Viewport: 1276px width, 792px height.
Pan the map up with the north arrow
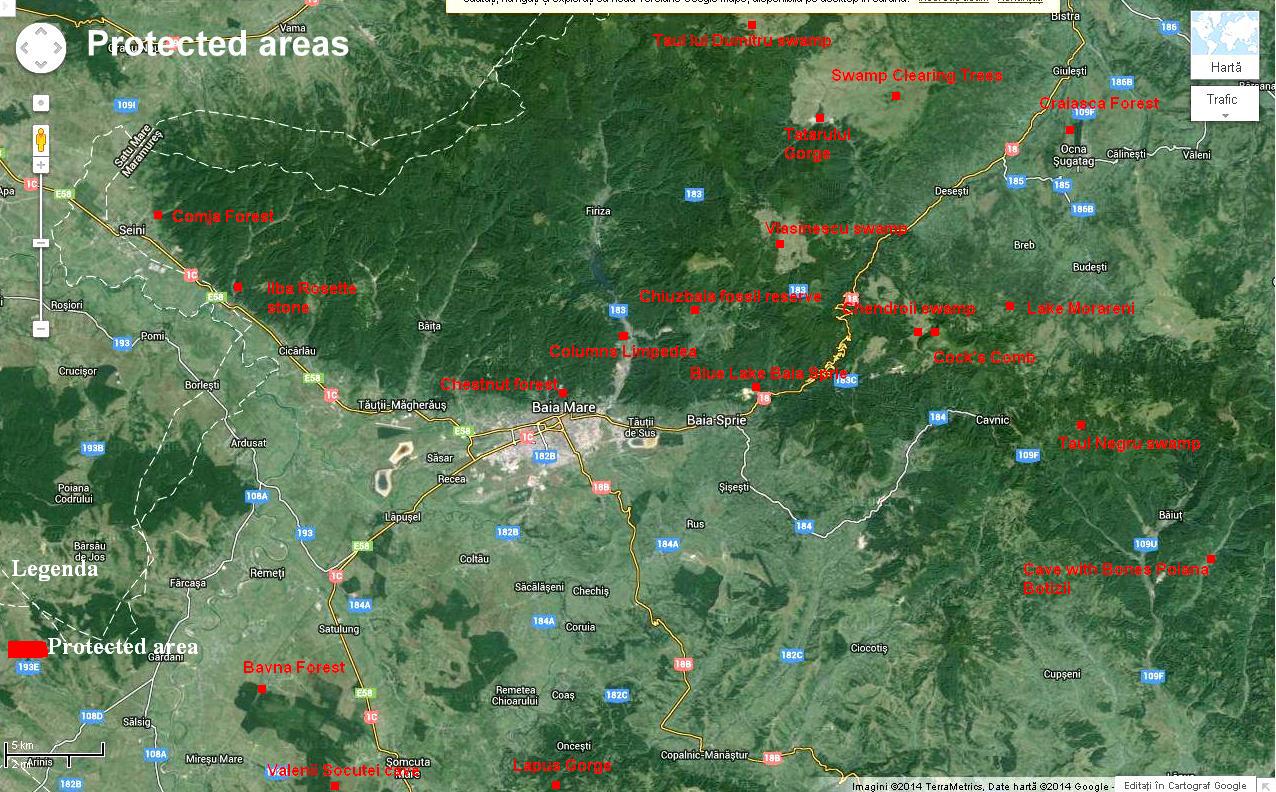pos(41,31)
